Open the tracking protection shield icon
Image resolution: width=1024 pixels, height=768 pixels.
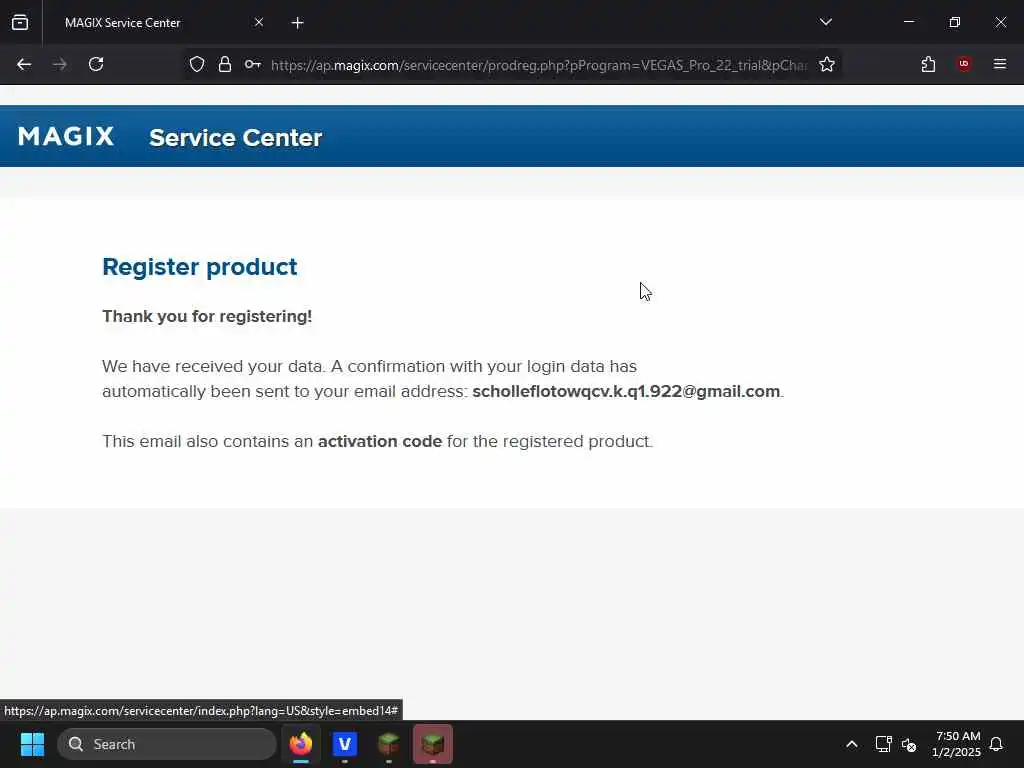tap(197, 64)
